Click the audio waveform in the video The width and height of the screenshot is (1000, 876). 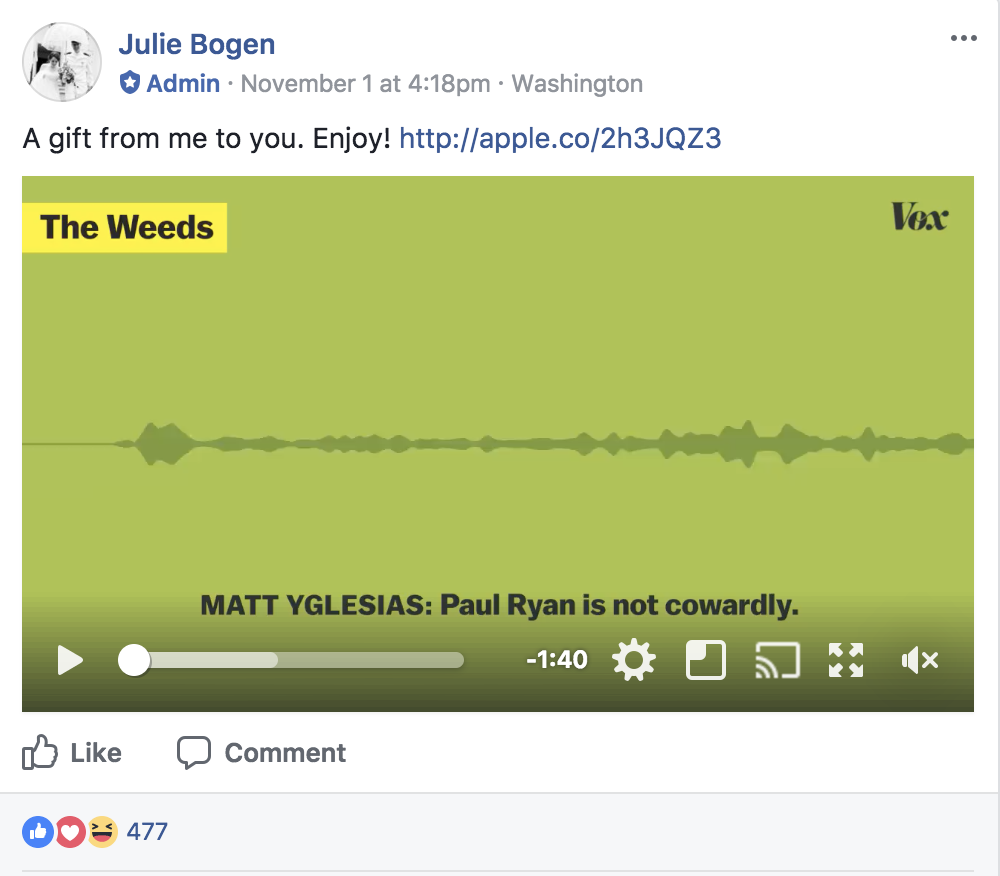[498, 443]
